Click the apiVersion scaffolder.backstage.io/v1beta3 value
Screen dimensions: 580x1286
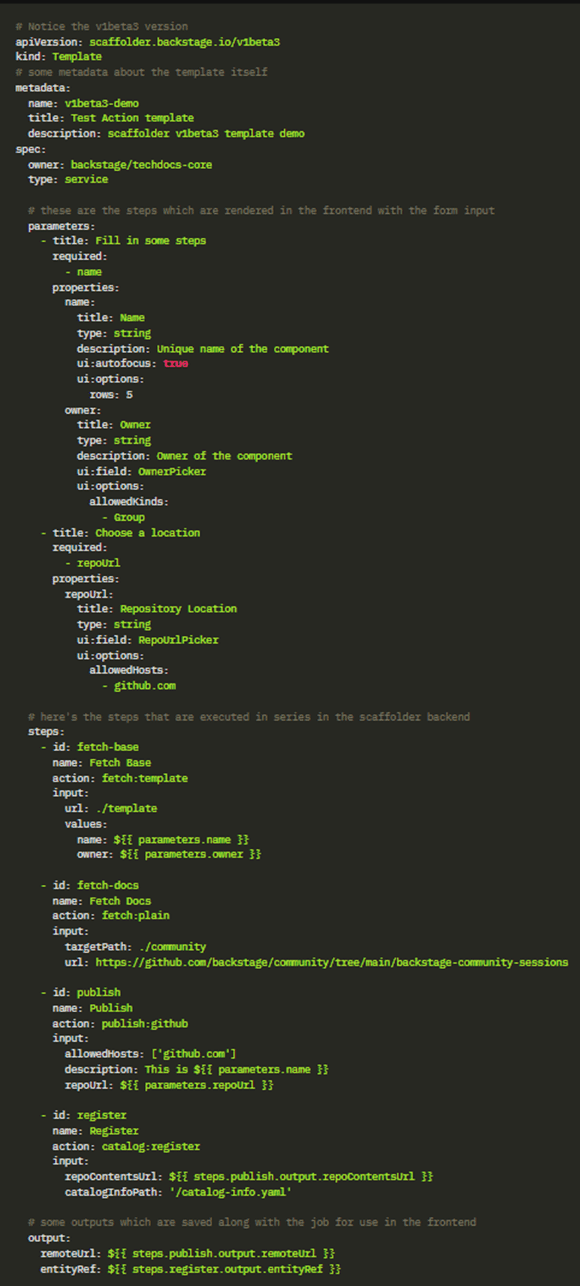coord(184,41)
